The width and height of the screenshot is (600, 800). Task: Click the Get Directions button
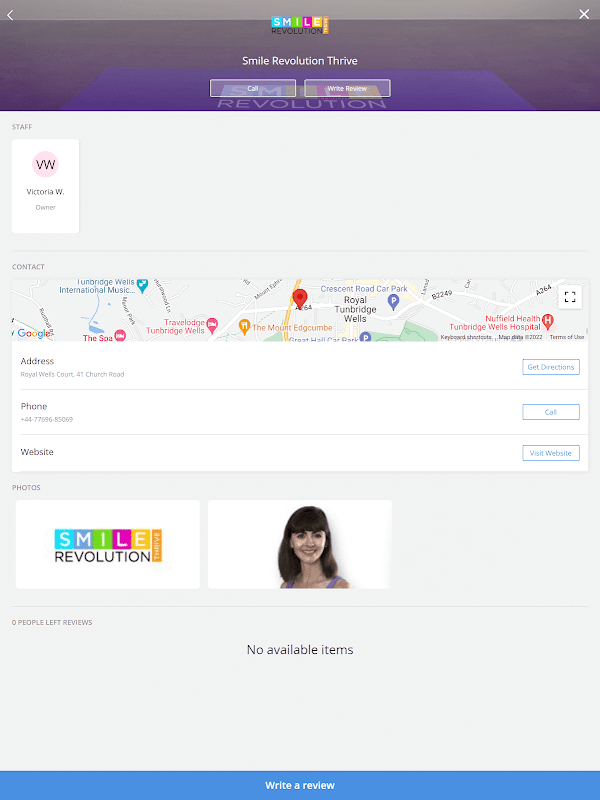tap(551, 367)
